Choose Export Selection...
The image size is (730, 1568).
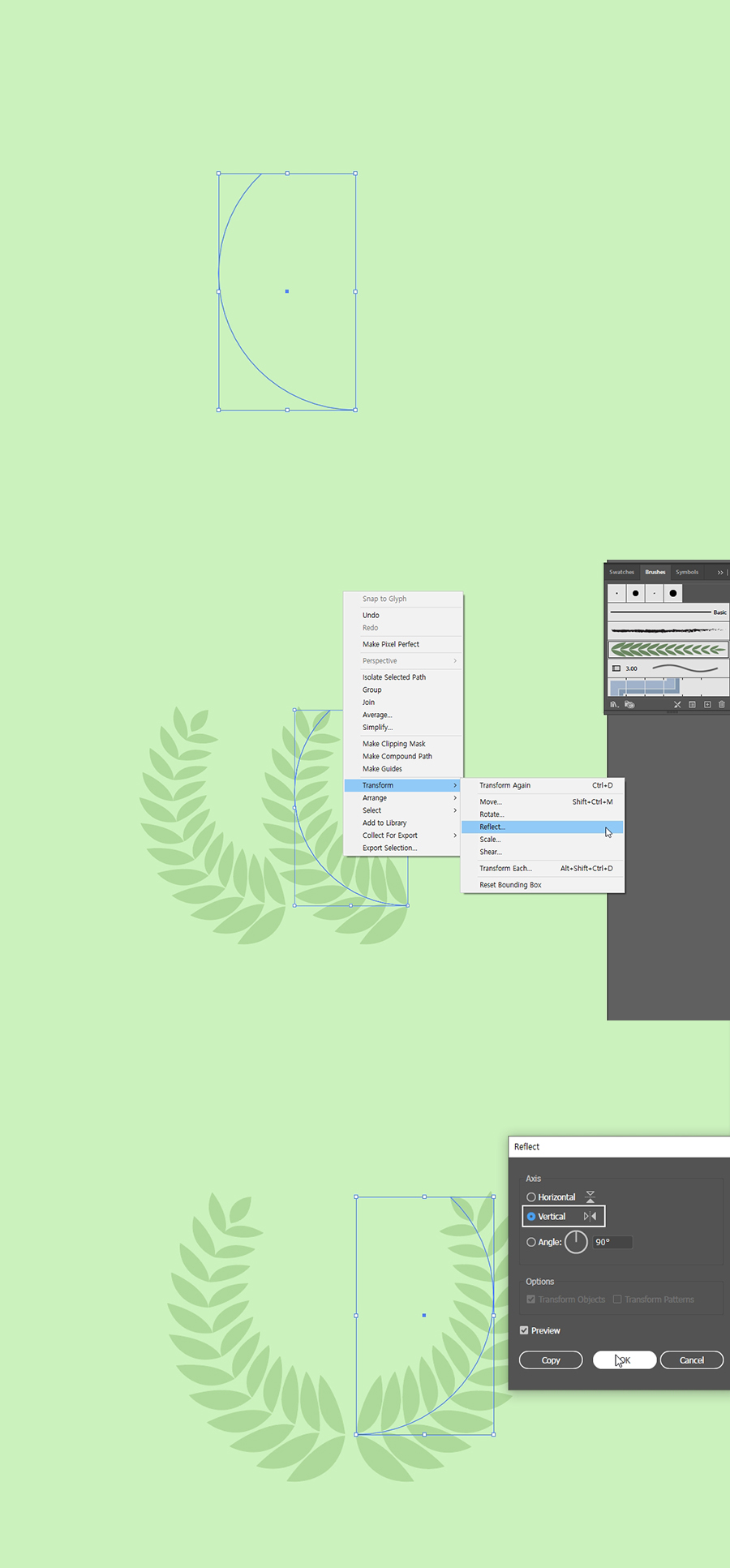pos(402,848)
